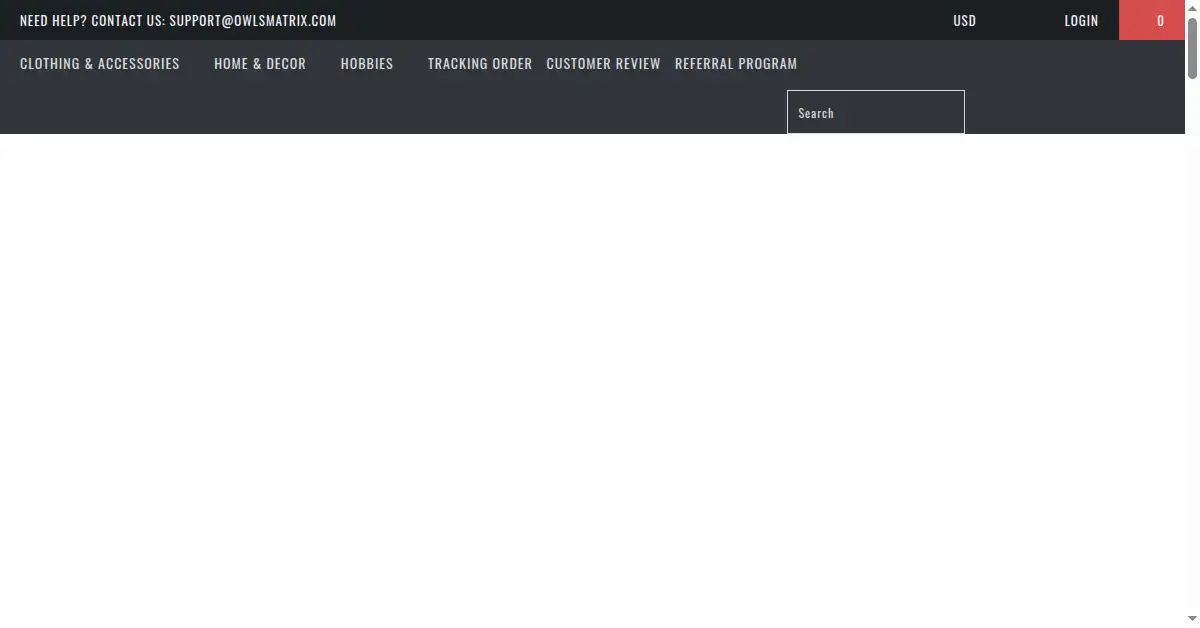Viewport: 1200px width, 628px height.
Task: Open the Hobbies menu
Action: click(x=367, y=64)
